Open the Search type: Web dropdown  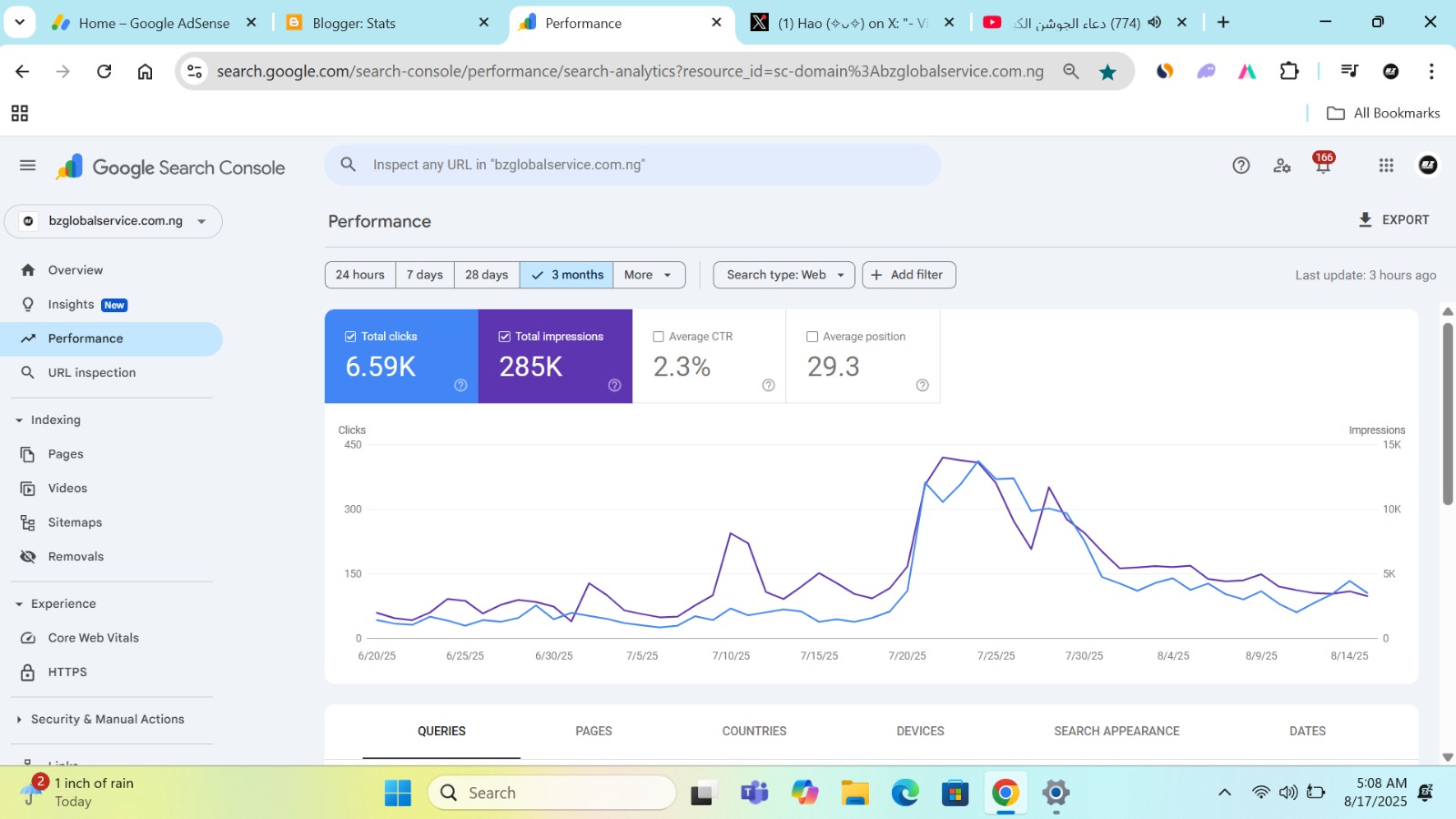pos(784,275)
